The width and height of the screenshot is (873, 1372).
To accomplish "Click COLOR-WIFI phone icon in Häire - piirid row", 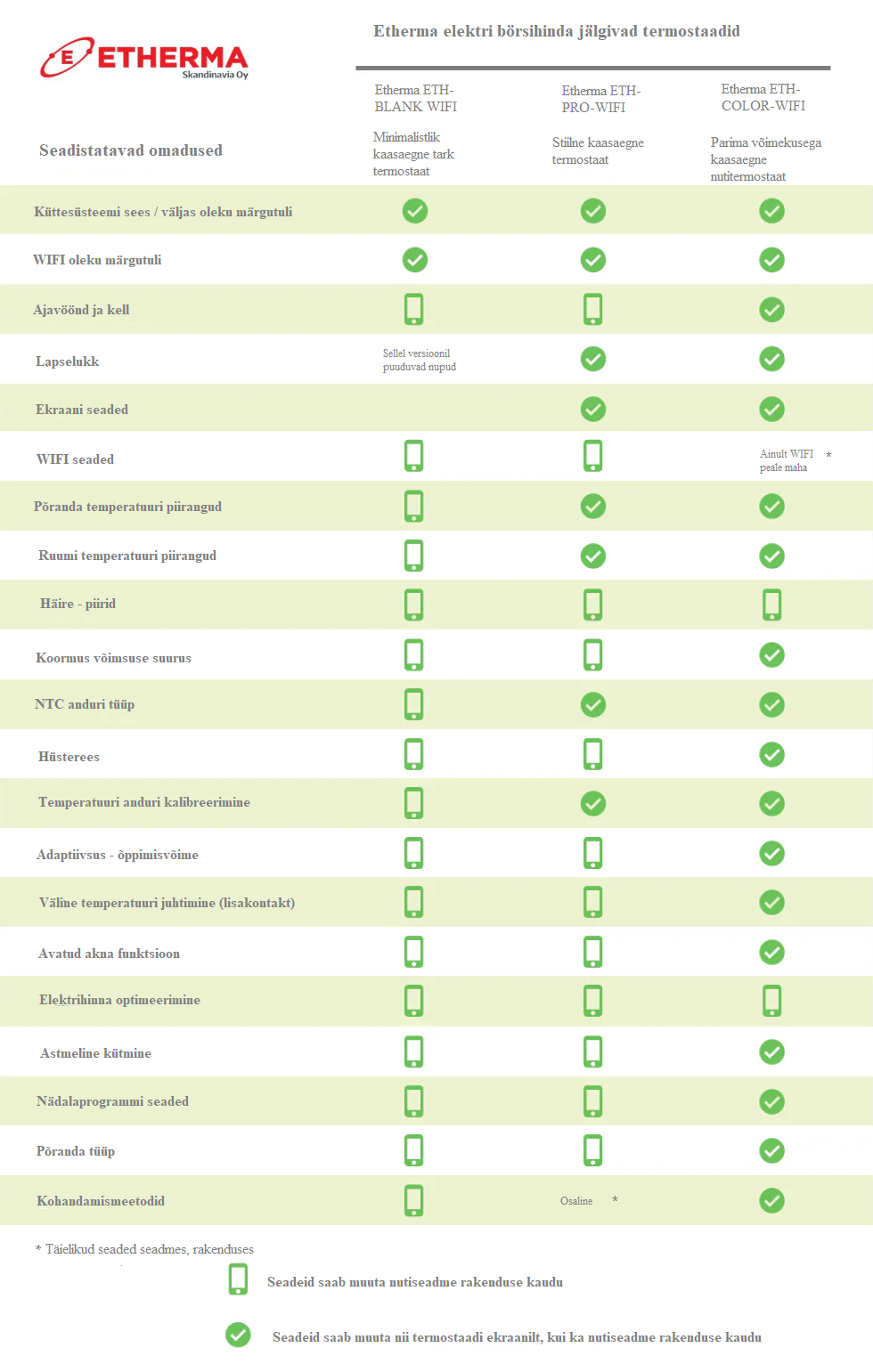I will click(772, 605).
